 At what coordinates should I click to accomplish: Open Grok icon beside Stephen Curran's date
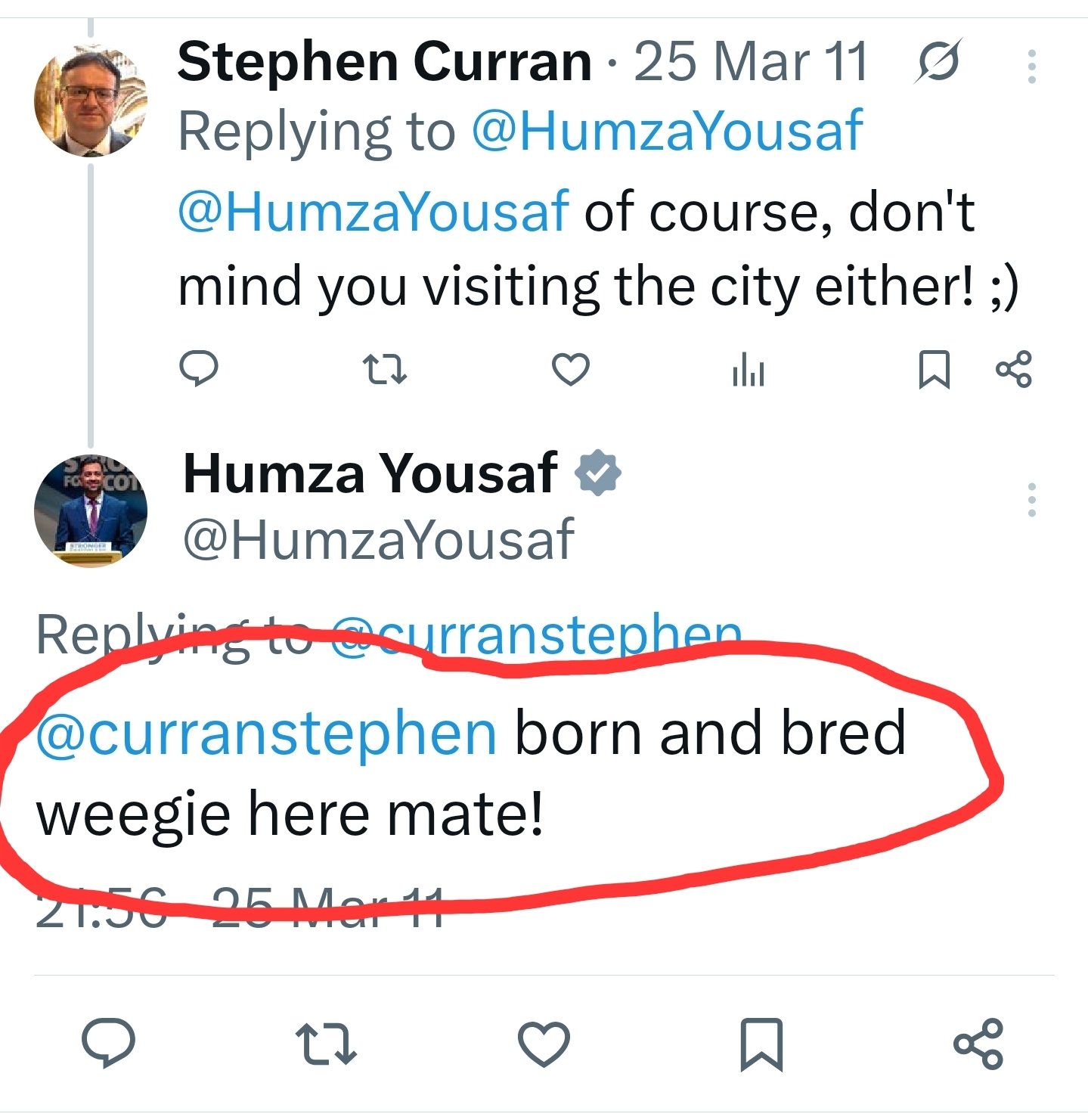pyautogui.click(x=938, y=60)
